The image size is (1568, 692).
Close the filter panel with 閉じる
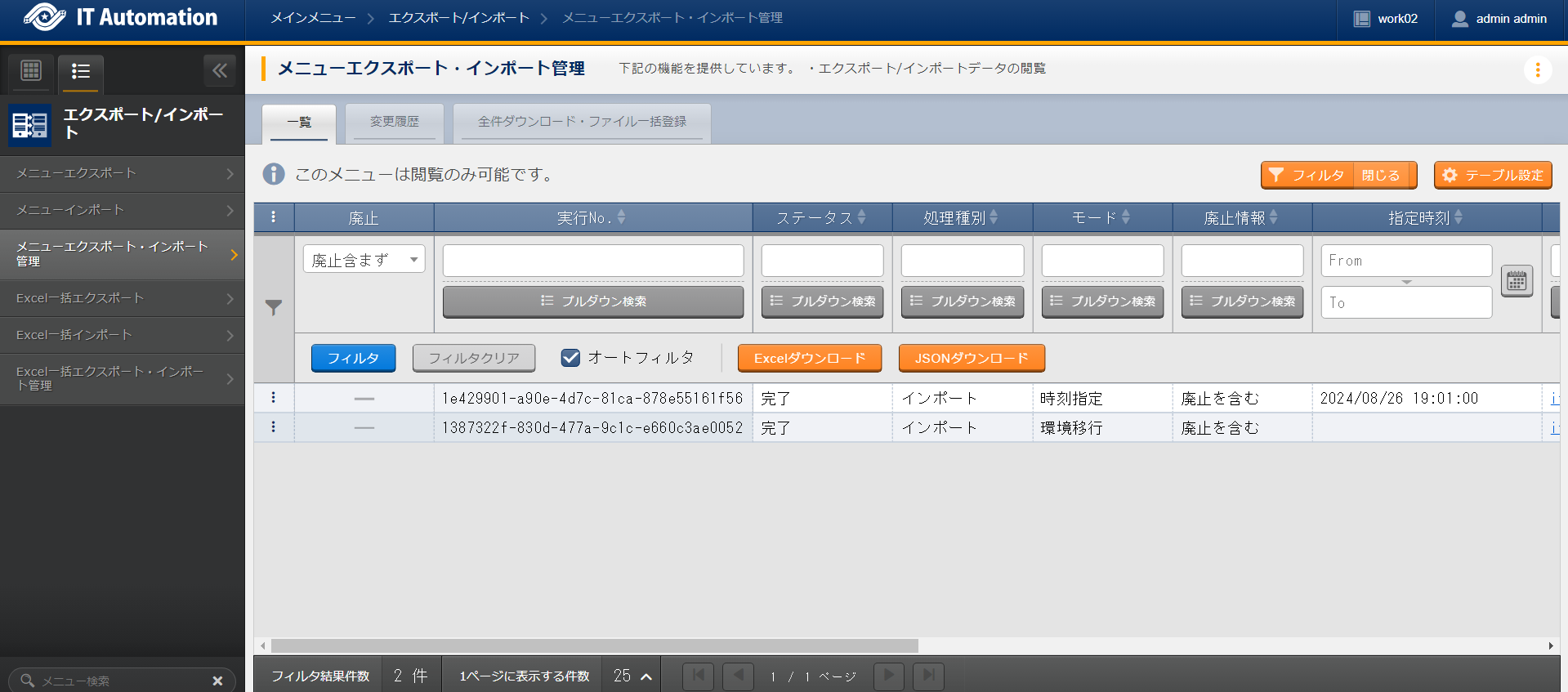[x=1380, y=176]
